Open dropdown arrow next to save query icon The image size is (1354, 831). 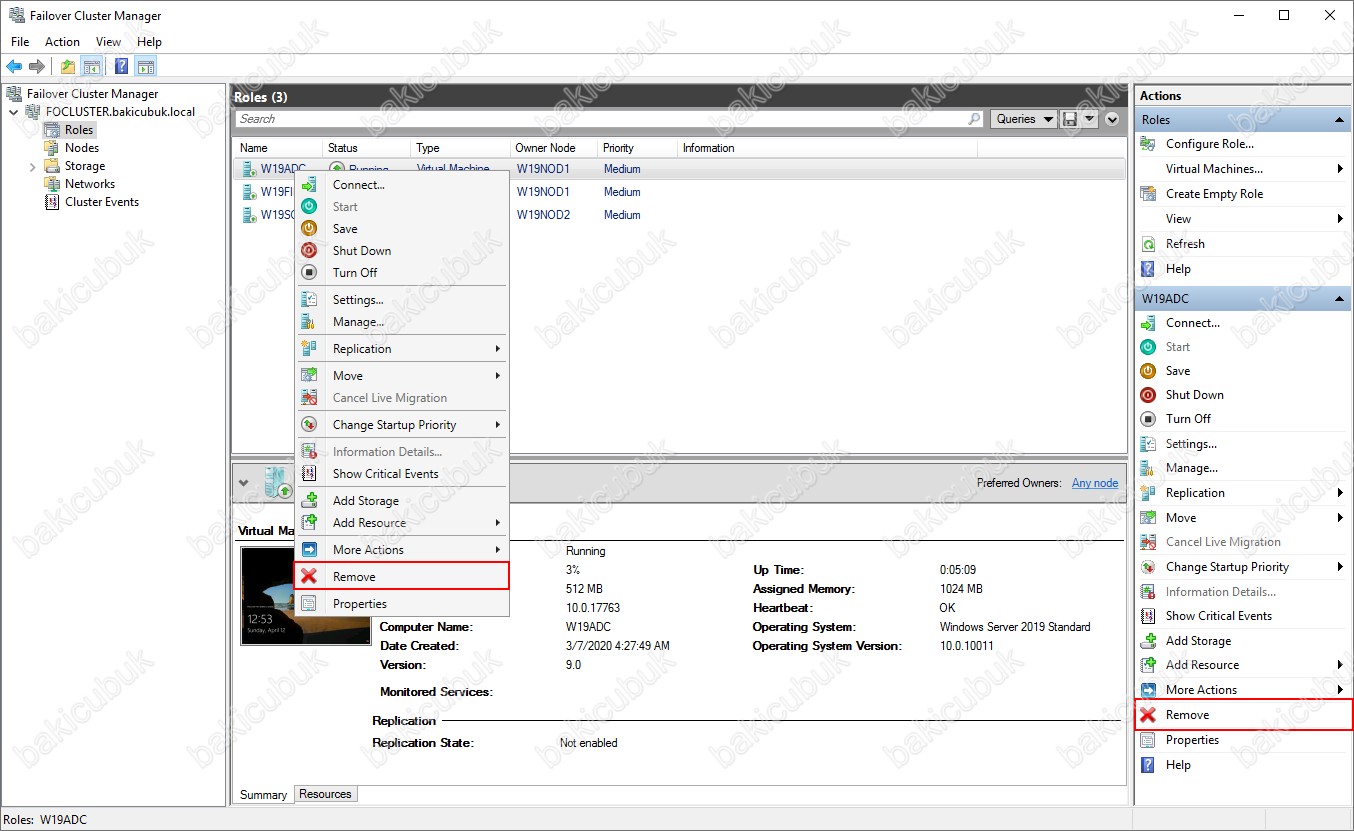point(1089,119)
